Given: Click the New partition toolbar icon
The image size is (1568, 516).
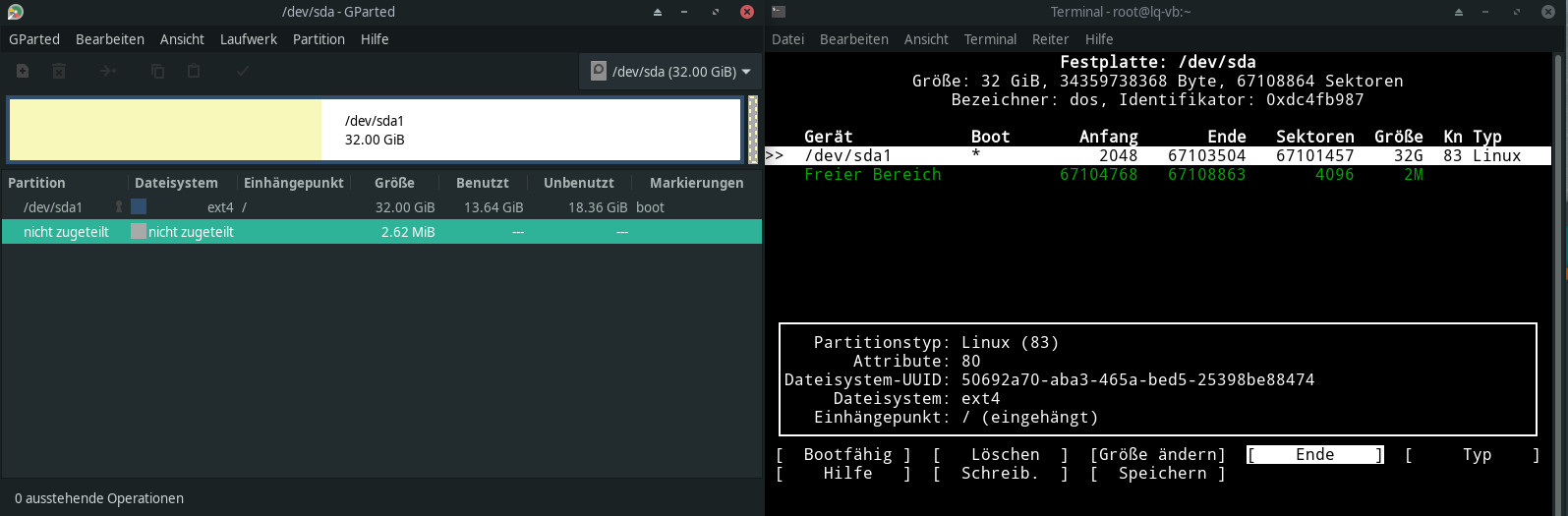Looking at the screenshot, I should (23, 71).
